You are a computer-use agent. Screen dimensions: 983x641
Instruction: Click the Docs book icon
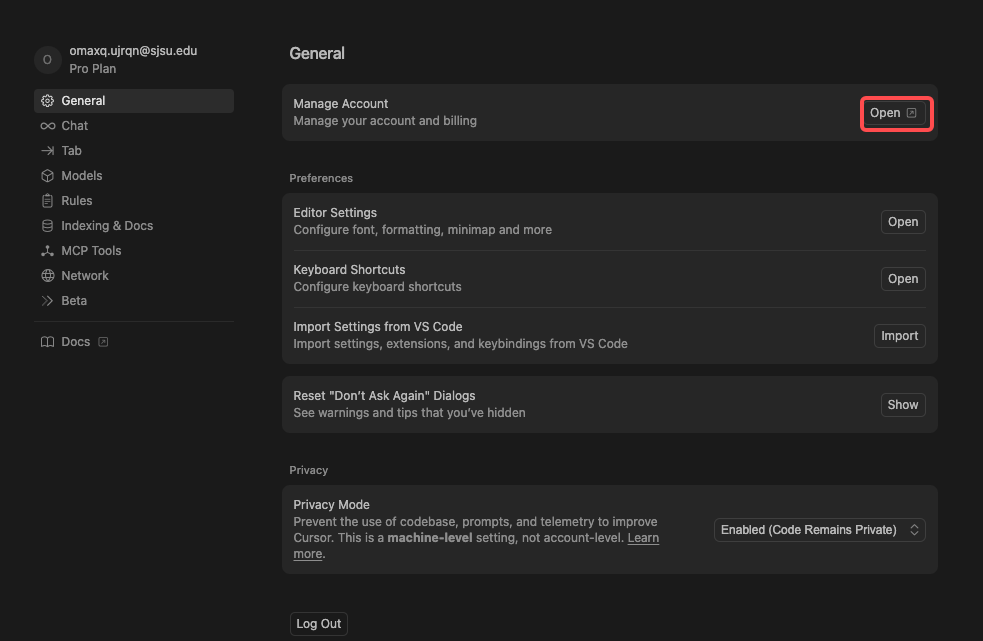click(x=47, y=342)
